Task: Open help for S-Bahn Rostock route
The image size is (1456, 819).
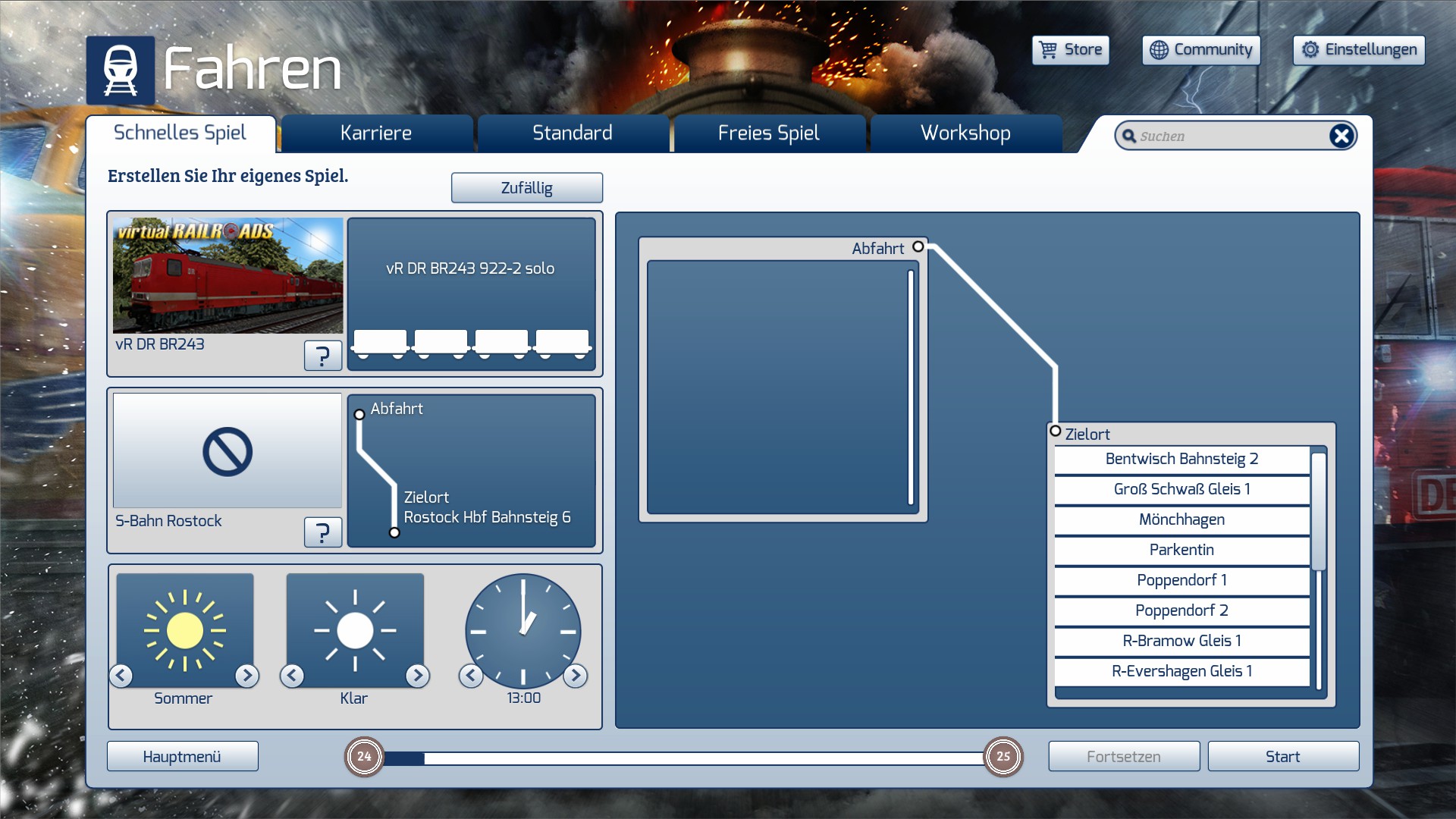Action: click(322, 532)
